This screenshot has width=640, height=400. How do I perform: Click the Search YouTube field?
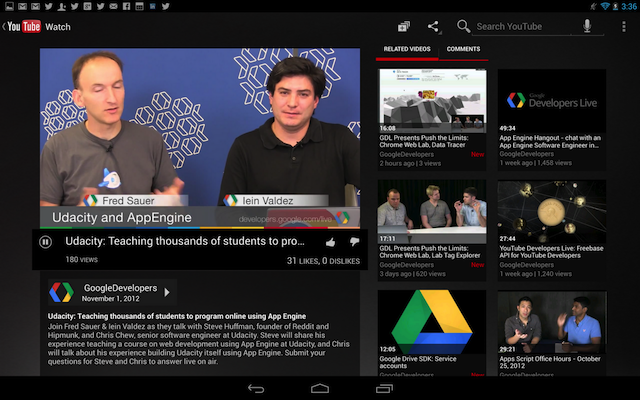click(520, 27)
